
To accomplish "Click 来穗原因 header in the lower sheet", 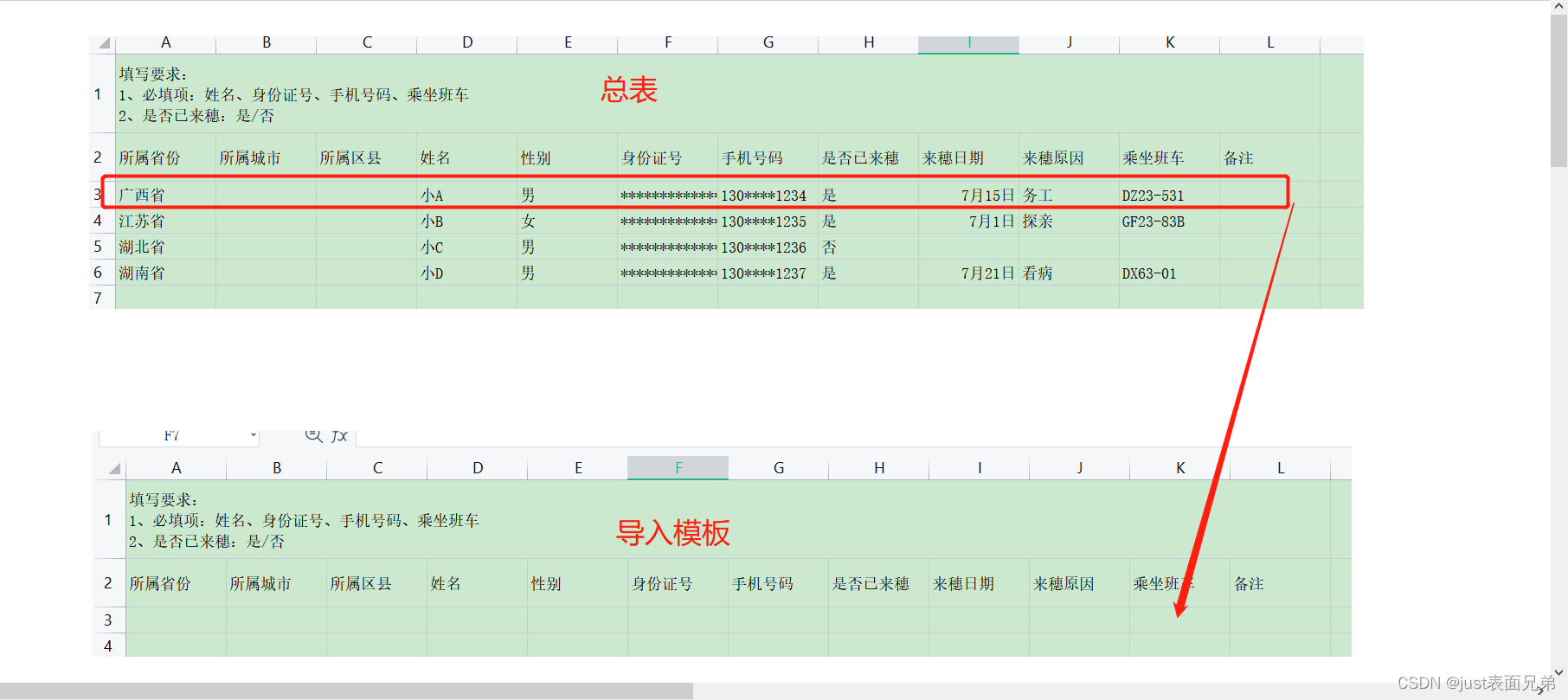I will click(x=1079, y=583).
